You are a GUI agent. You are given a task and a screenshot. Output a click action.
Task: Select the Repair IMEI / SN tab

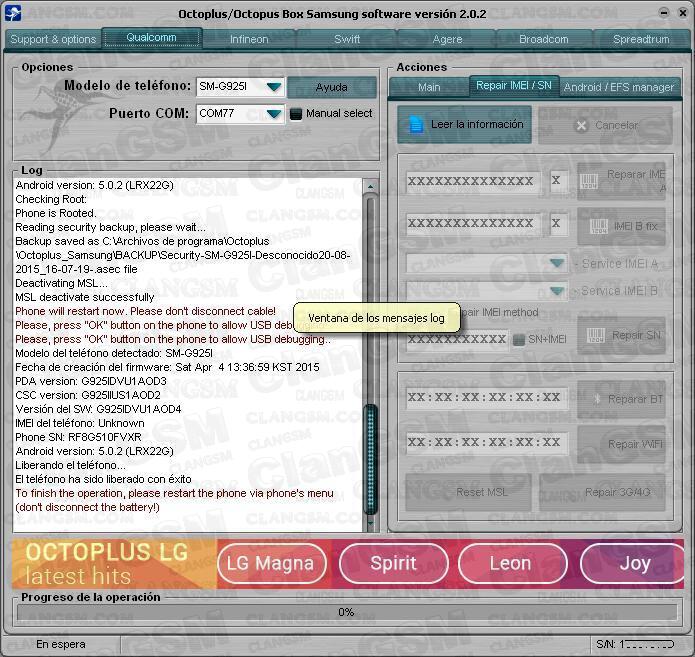coord(514,86)
